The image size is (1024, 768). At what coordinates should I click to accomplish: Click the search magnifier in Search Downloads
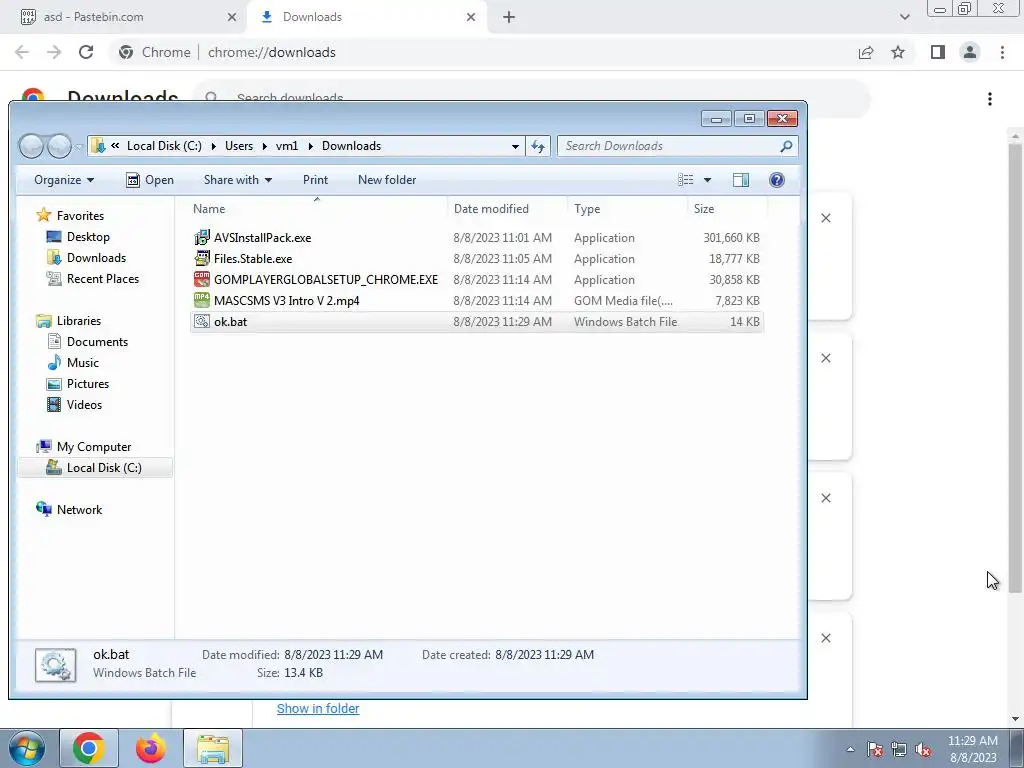[x=786, y=146]
